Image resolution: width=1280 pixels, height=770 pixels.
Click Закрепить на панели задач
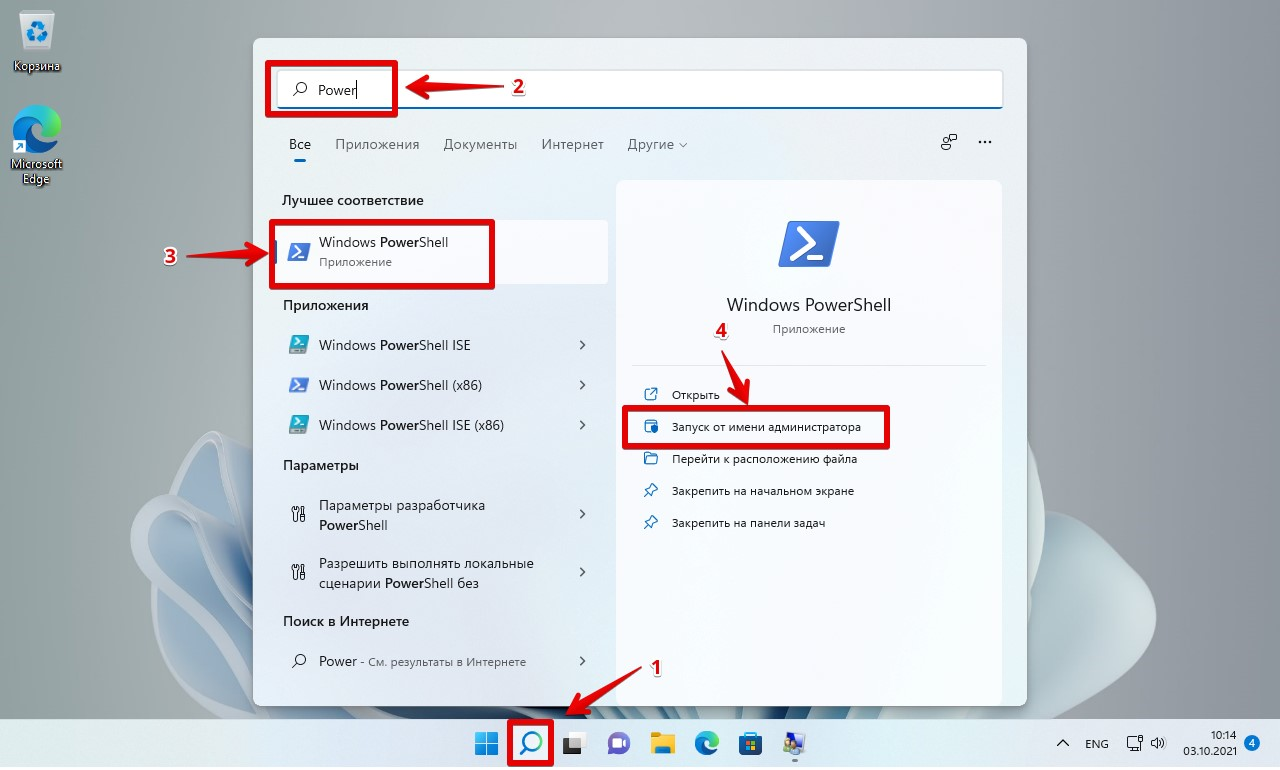(x=748, y=523)
